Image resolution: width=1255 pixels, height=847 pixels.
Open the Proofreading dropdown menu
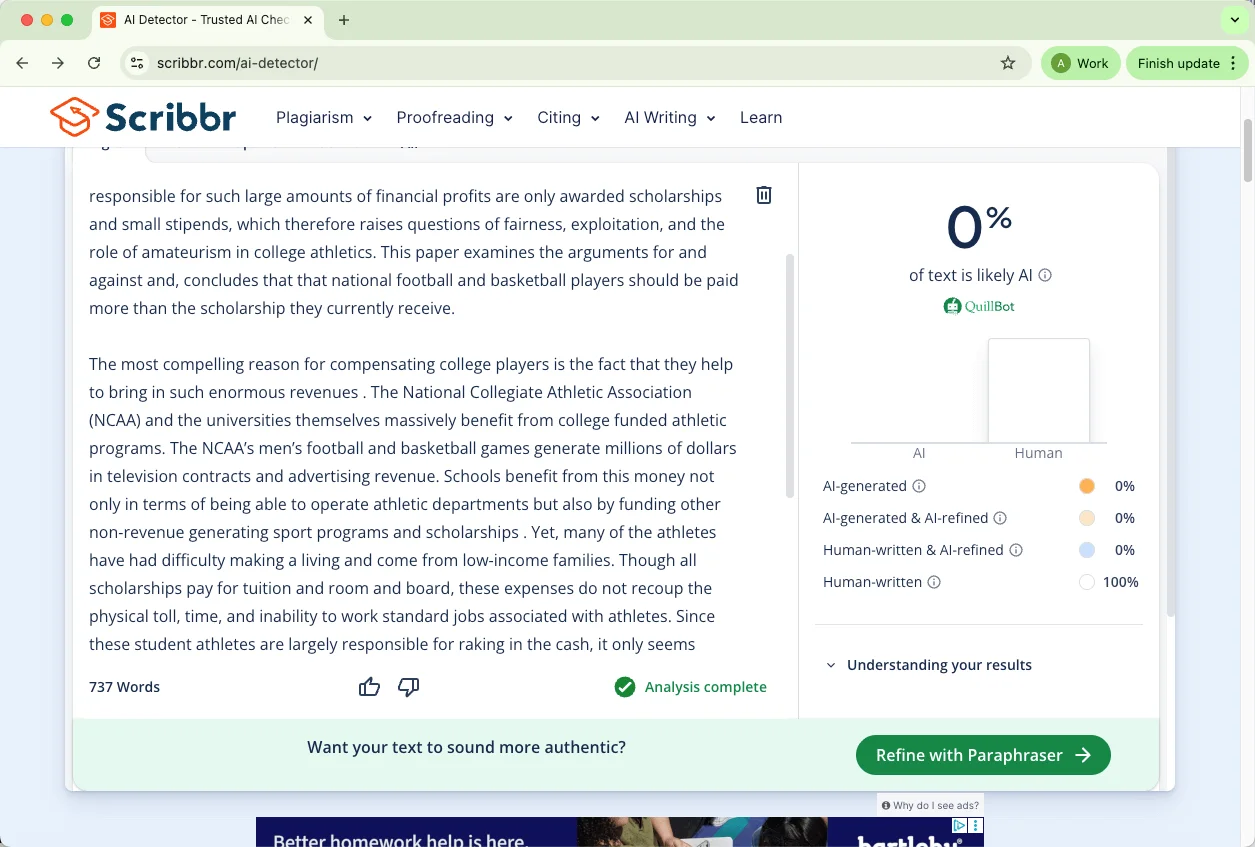point(454,118)
